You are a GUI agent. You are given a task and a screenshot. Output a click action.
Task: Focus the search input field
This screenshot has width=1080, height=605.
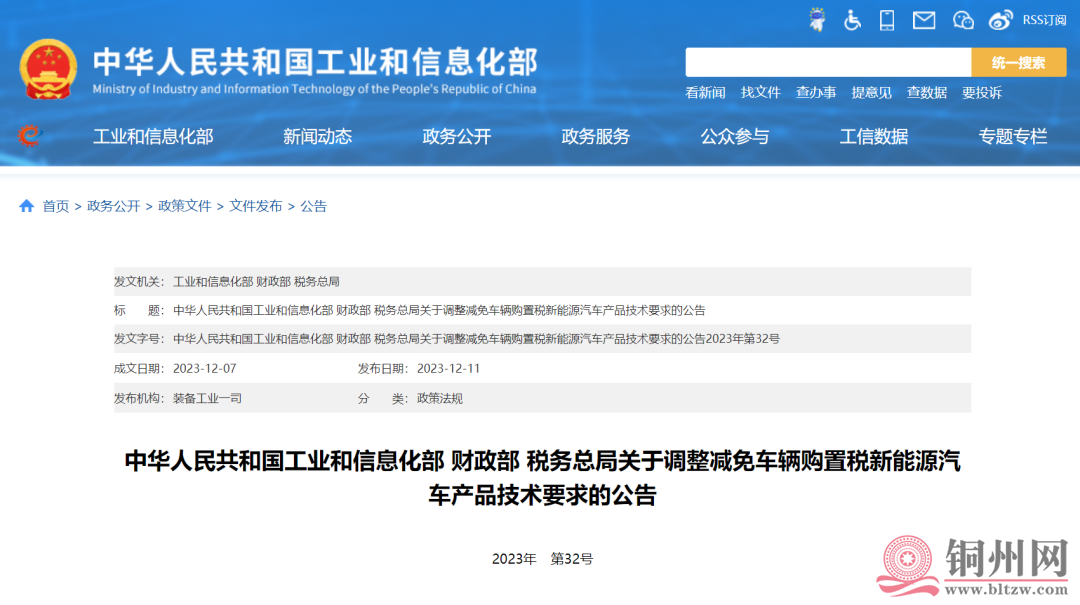coord(828,62)
